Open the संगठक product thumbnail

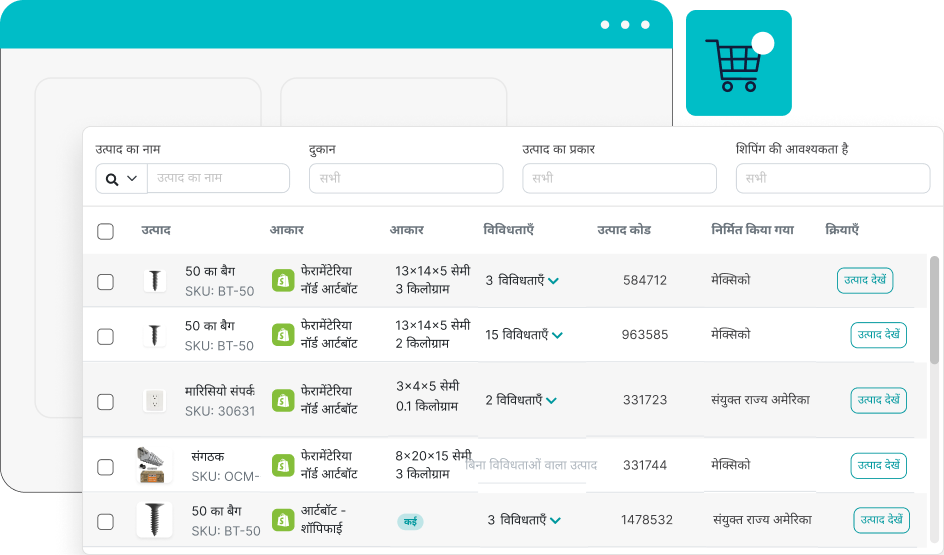(x=152, y=465)
